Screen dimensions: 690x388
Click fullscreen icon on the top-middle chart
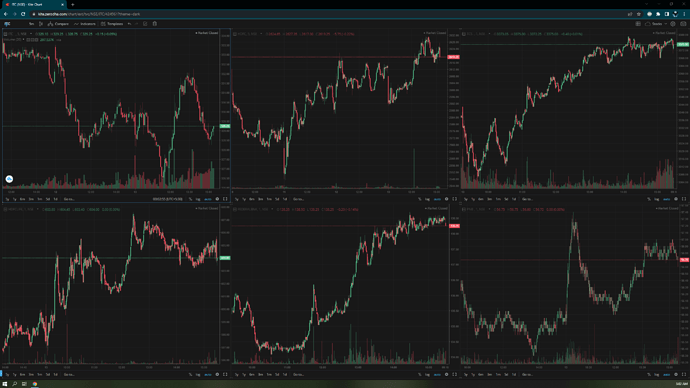pyautogui.click(x=455, y=199)
